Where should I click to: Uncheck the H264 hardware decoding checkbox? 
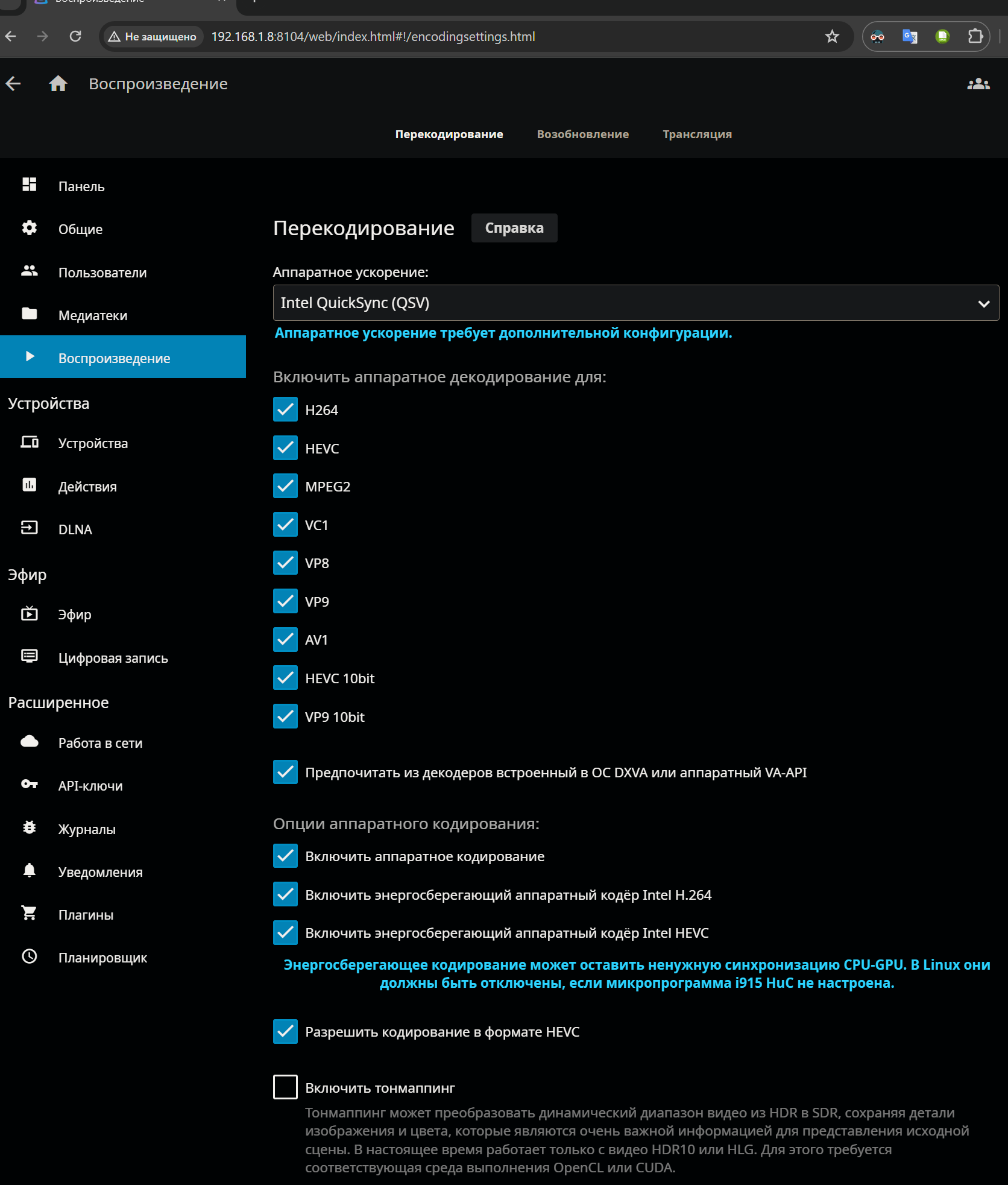pyautogui.click(x=285, y=409)
